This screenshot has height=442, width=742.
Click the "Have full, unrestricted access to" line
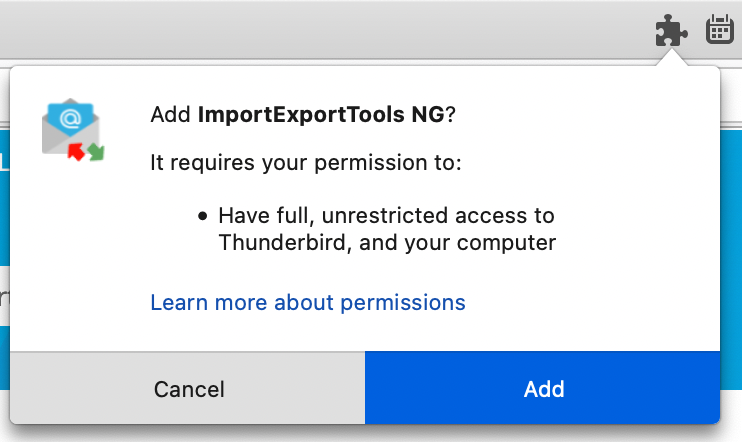(386, 216)
